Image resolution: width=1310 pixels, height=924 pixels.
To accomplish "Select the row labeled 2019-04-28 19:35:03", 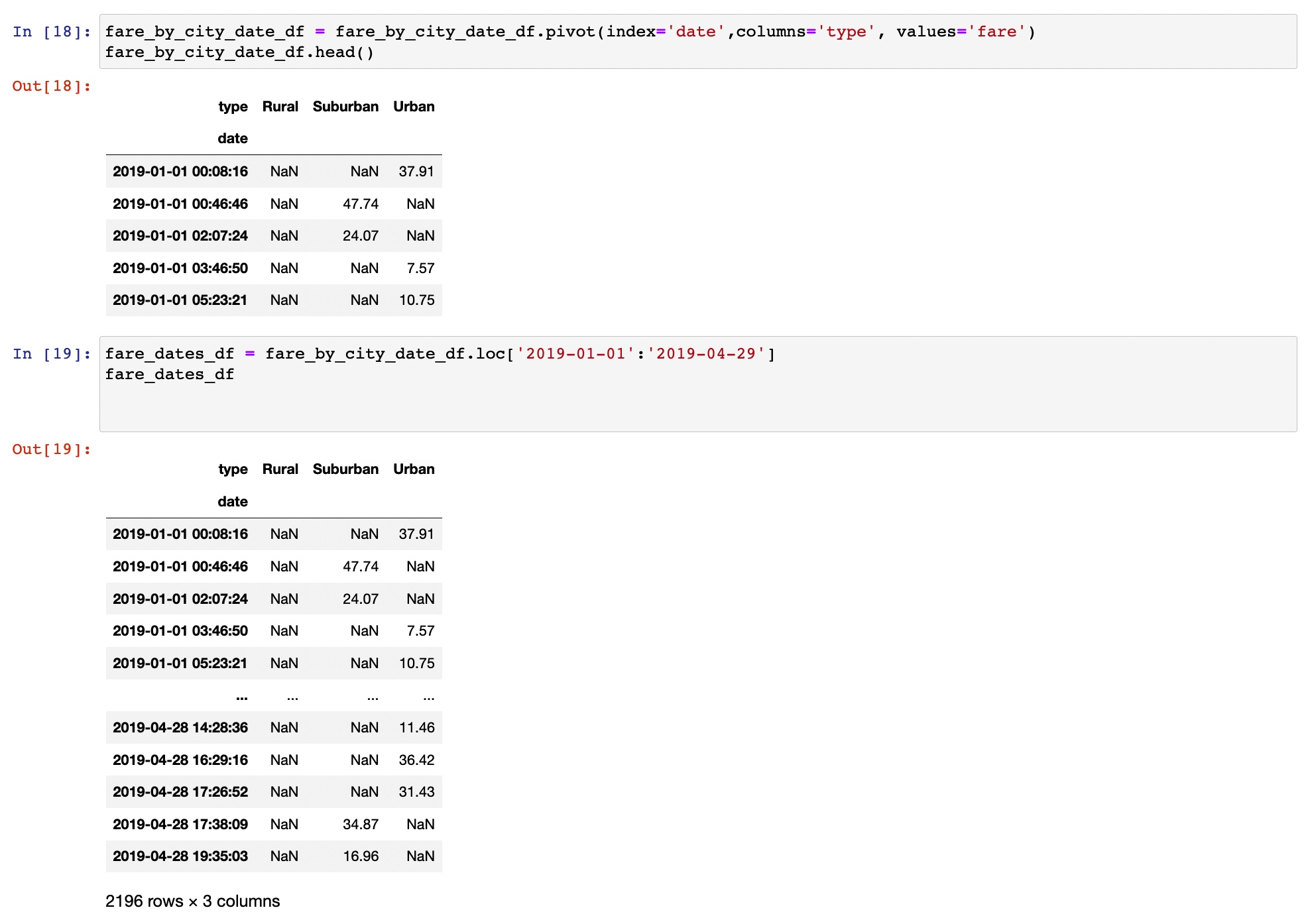I will pos(181,856).
